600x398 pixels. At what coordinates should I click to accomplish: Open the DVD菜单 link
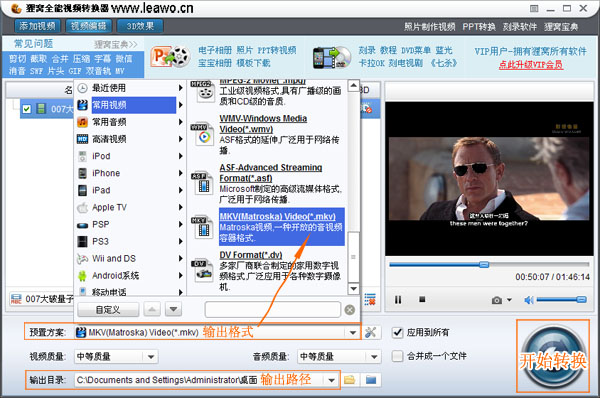416,50
